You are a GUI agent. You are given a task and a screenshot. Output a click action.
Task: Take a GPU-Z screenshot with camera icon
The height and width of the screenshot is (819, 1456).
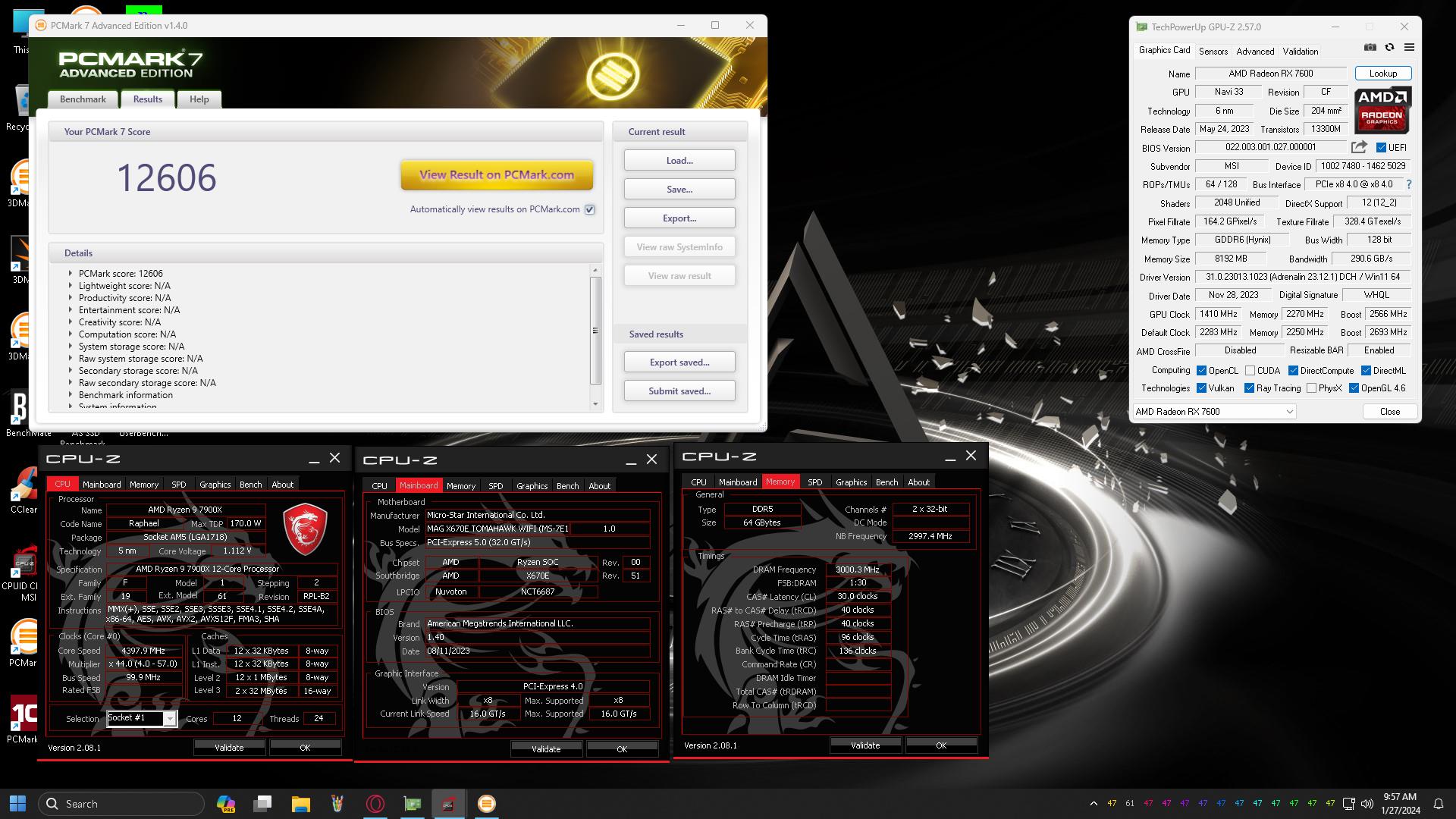tap(1370, 47)
